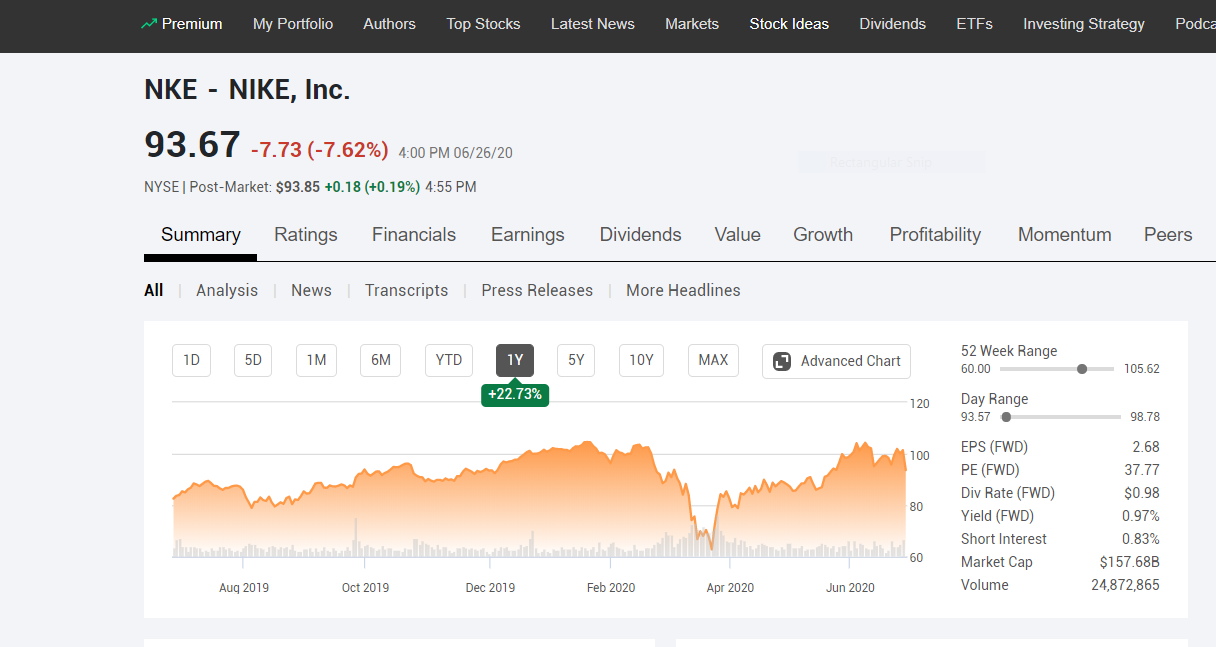Go to Authors page
The width and height of the screenshot is (1216, 647).
[x=389, y=24]
